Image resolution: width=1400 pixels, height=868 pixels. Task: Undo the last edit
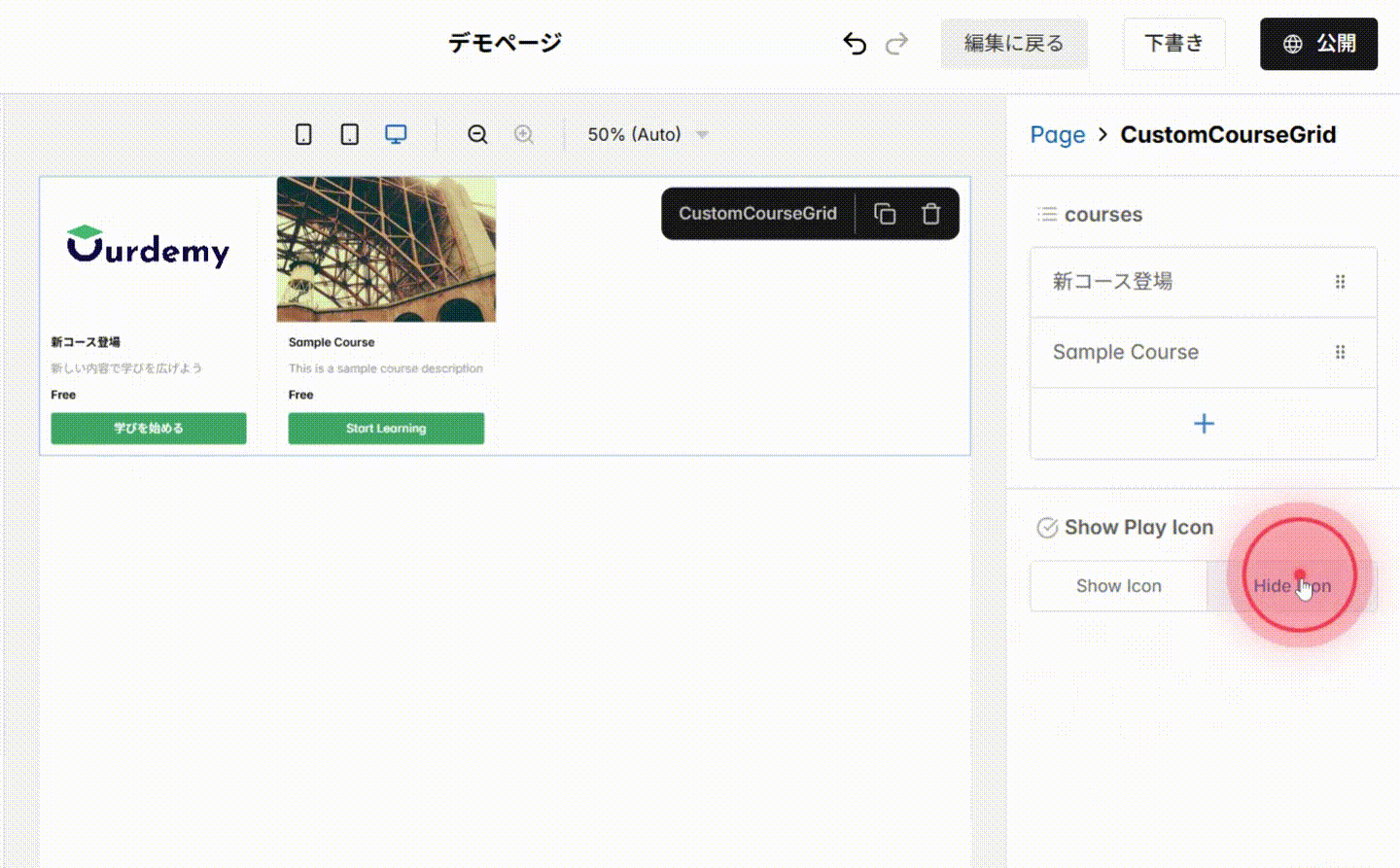click(x=854, y=43)
